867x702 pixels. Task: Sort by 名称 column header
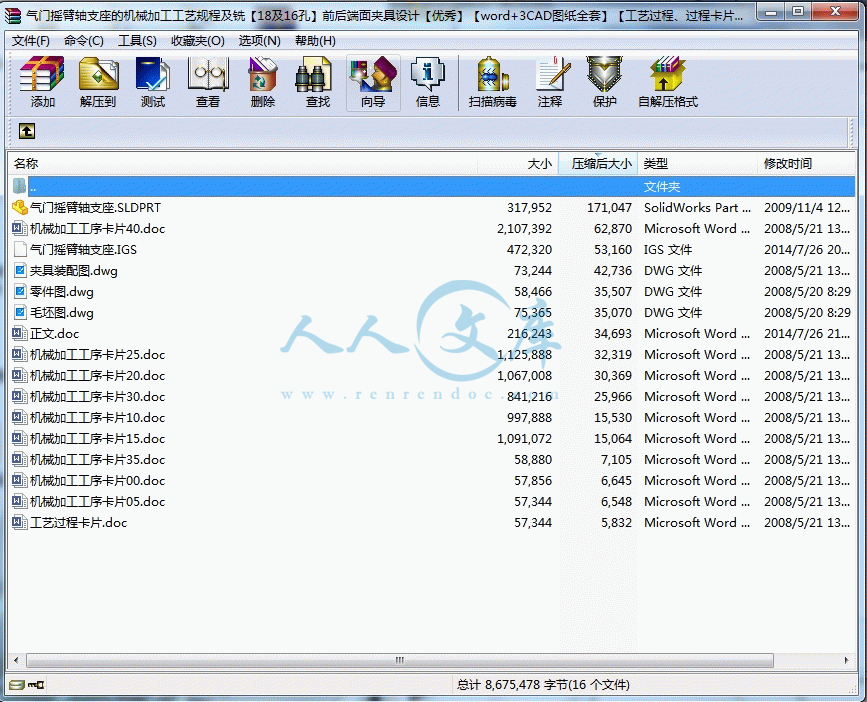click(242, 164)
